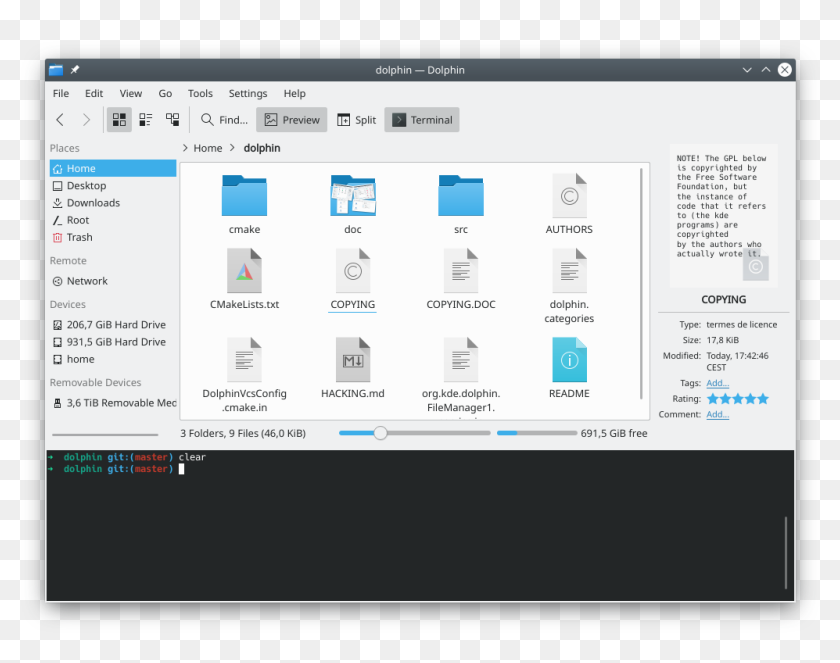Open the File menu
The height and width of the screenshot is (663, 840).
(61, 93)
